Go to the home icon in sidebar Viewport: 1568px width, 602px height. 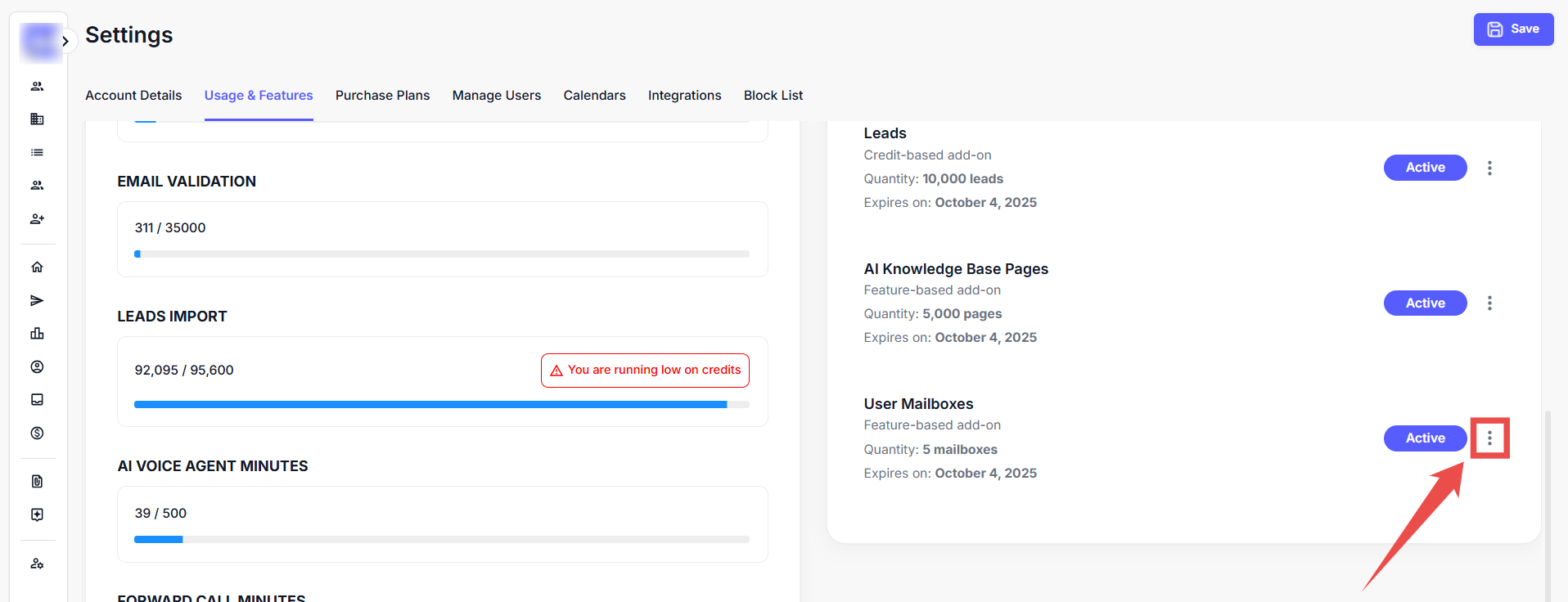click(x=37, y=267)
